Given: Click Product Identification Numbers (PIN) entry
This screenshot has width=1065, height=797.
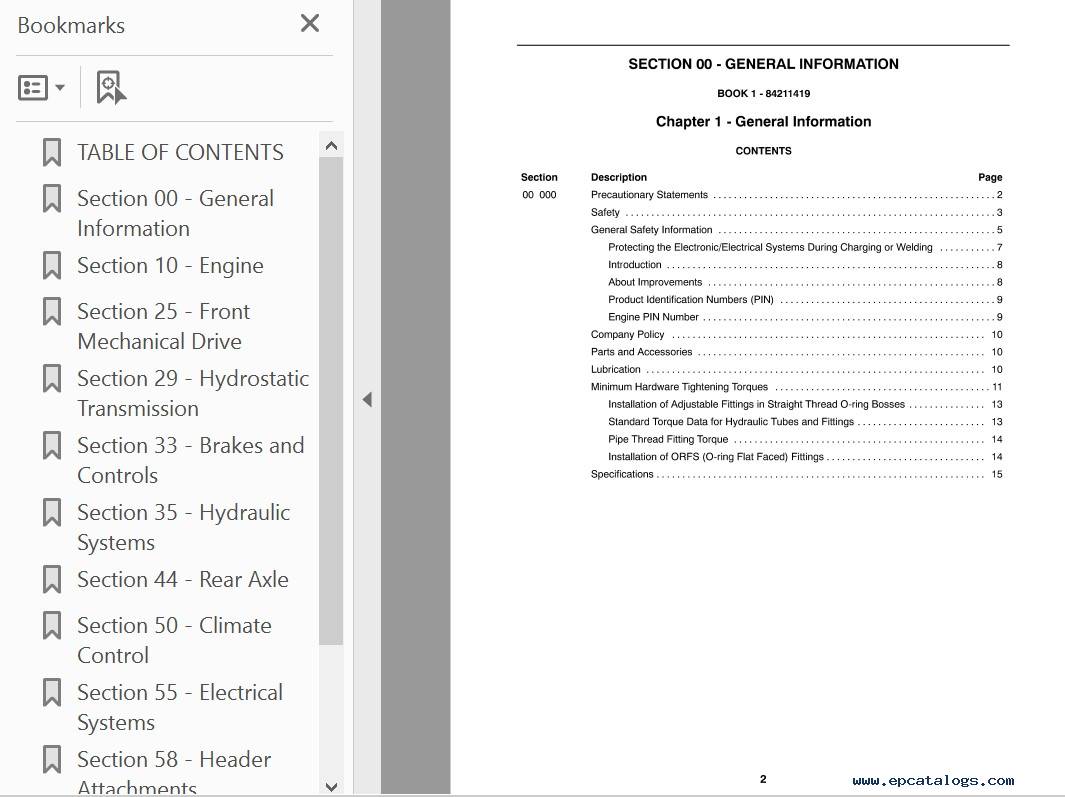Looking at the screenshot, I should [x=805, y=300].
